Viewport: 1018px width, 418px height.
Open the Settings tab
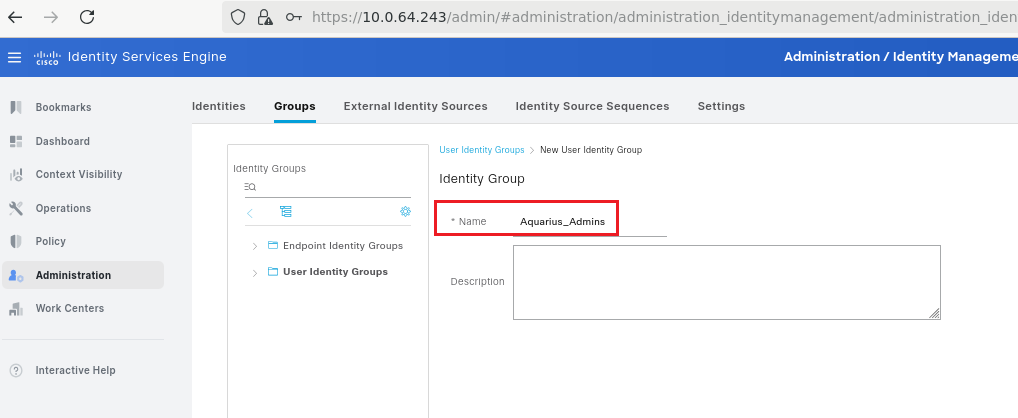click(x=721, y=106)
